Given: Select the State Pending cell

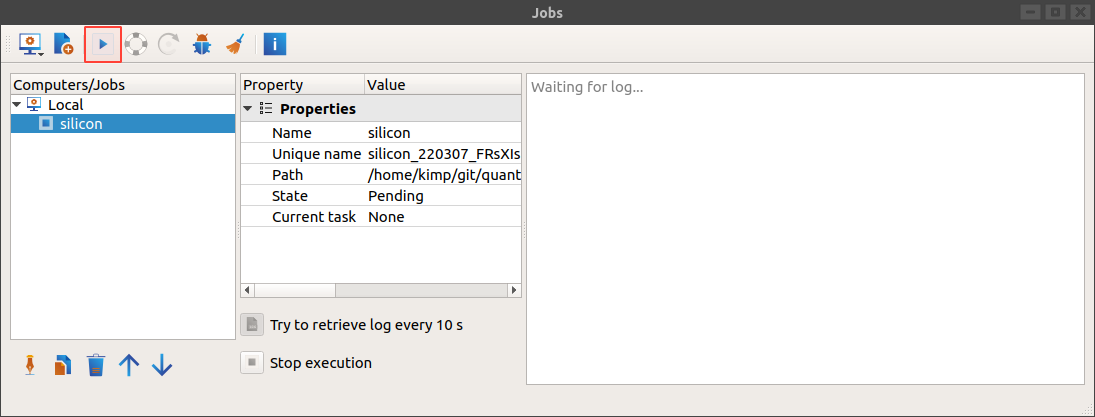Looking at the screenshot, I should pyautogui.click(x=443, y=196).
